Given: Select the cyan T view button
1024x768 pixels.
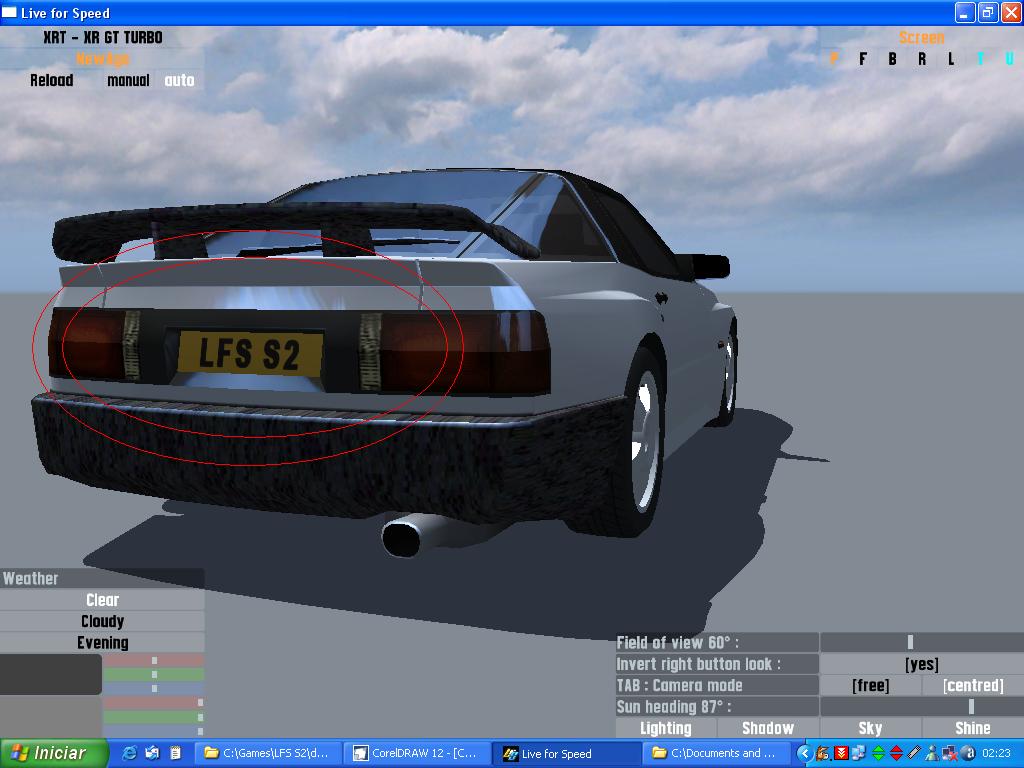Looking at the screenshot, I should tap(980, 59).
